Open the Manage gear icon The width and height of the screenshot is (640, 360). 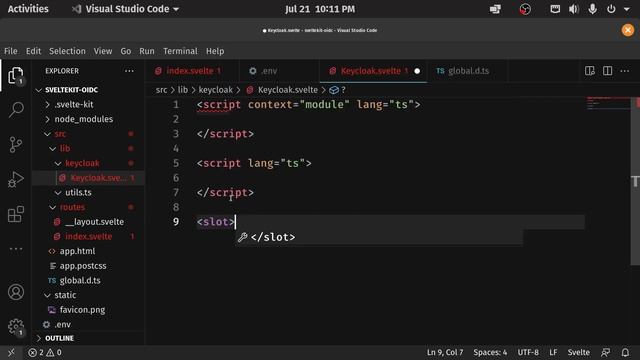point(16,327)
